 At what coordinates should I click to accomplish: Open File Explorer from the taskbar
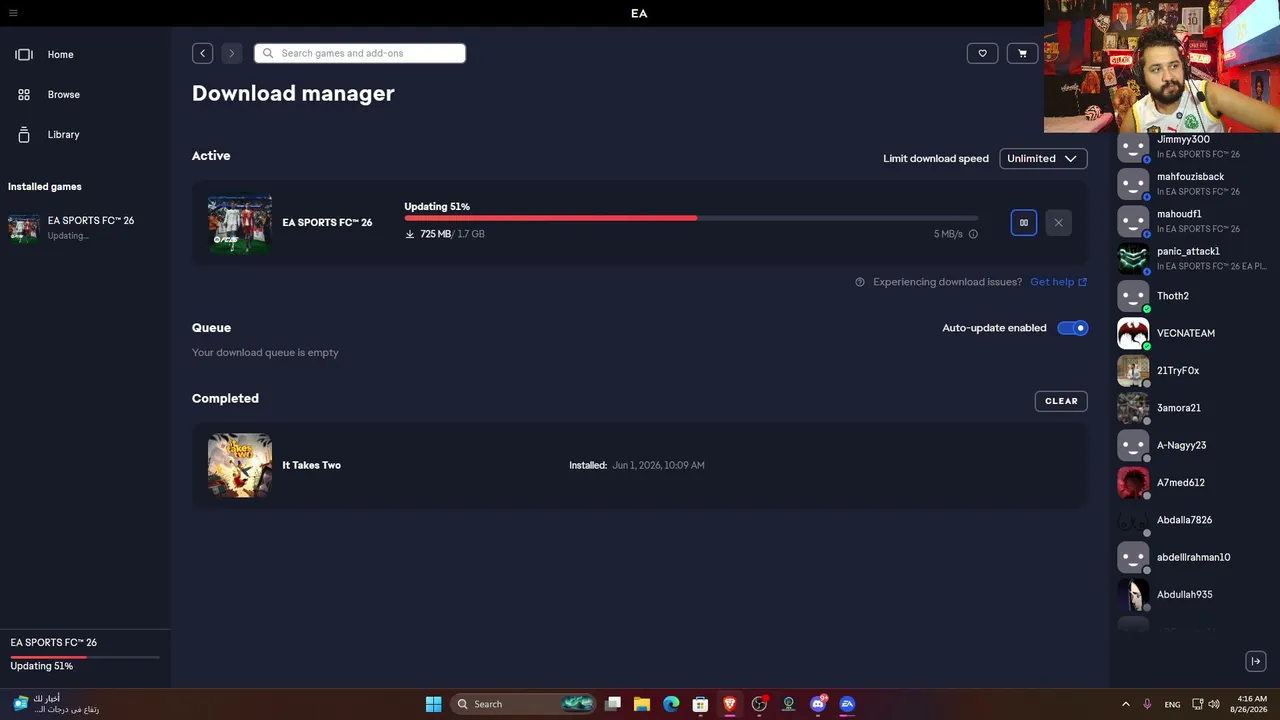(x=642, y=704)
